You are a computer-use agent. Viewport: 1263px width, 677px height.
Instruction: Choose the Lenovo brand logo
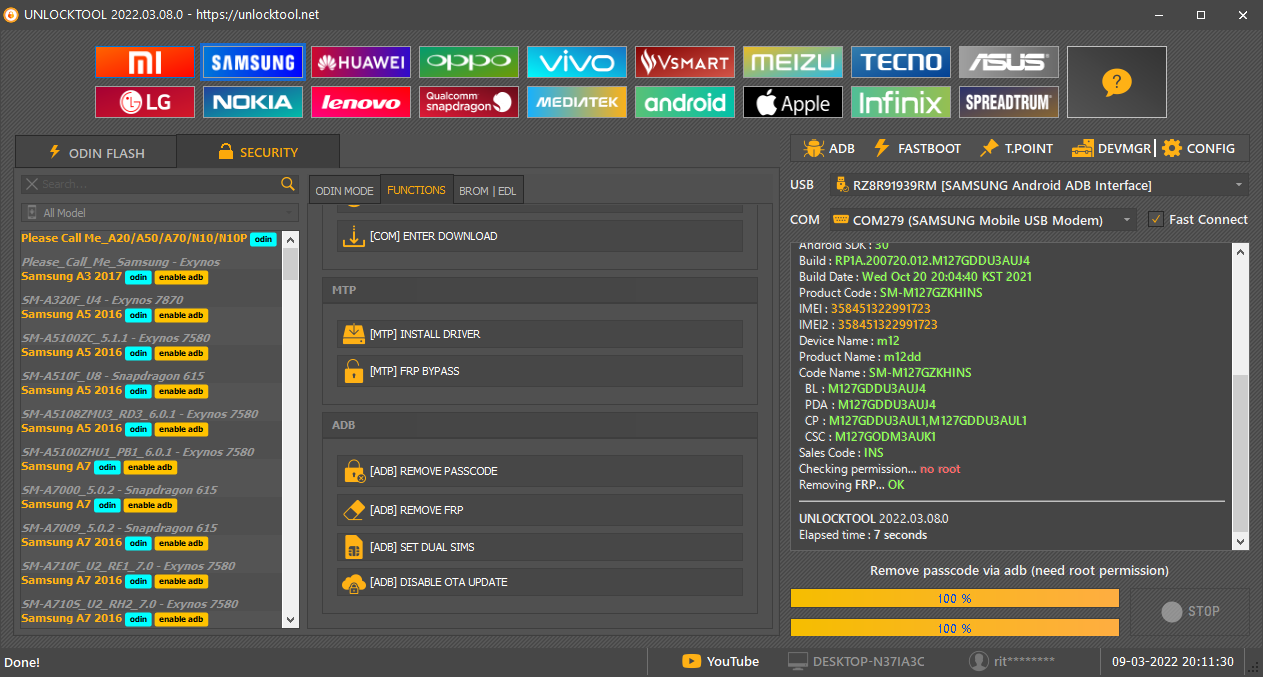point(361,102)
